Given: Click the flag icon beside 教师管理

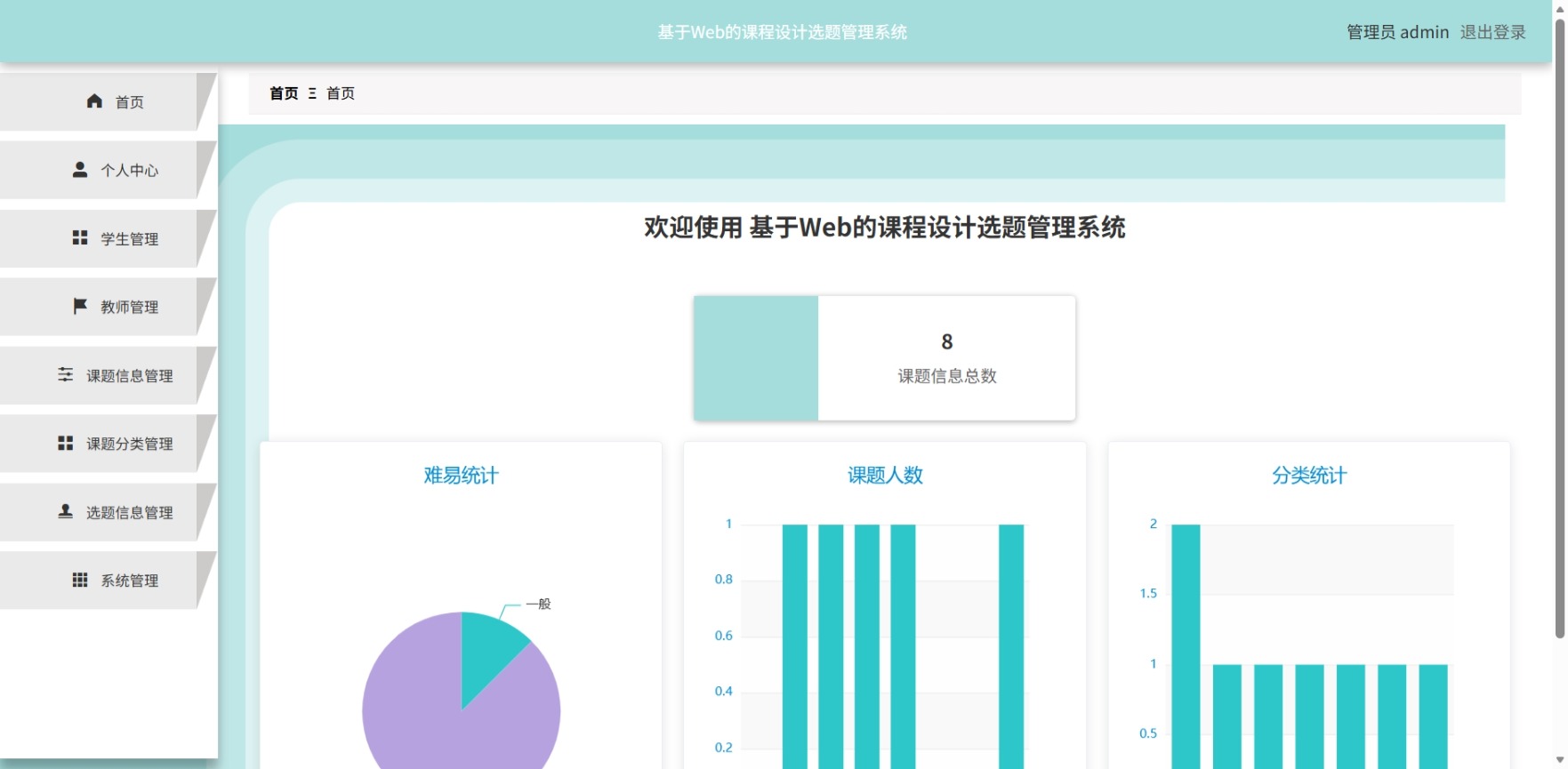Looking at the screenshot, I should (80, 306).
